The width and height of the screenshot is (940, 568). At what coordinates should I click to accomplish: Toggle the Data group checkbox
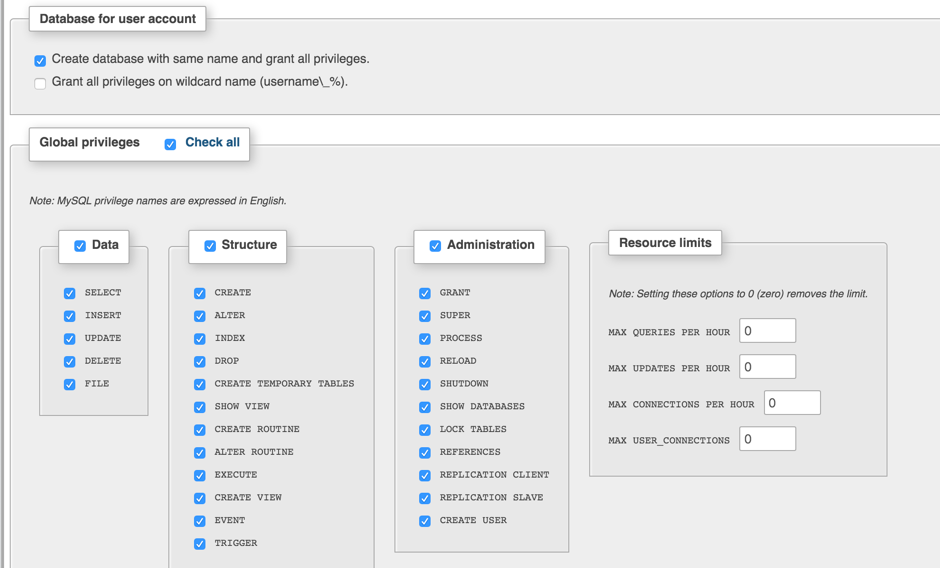[x=80, y=246]
